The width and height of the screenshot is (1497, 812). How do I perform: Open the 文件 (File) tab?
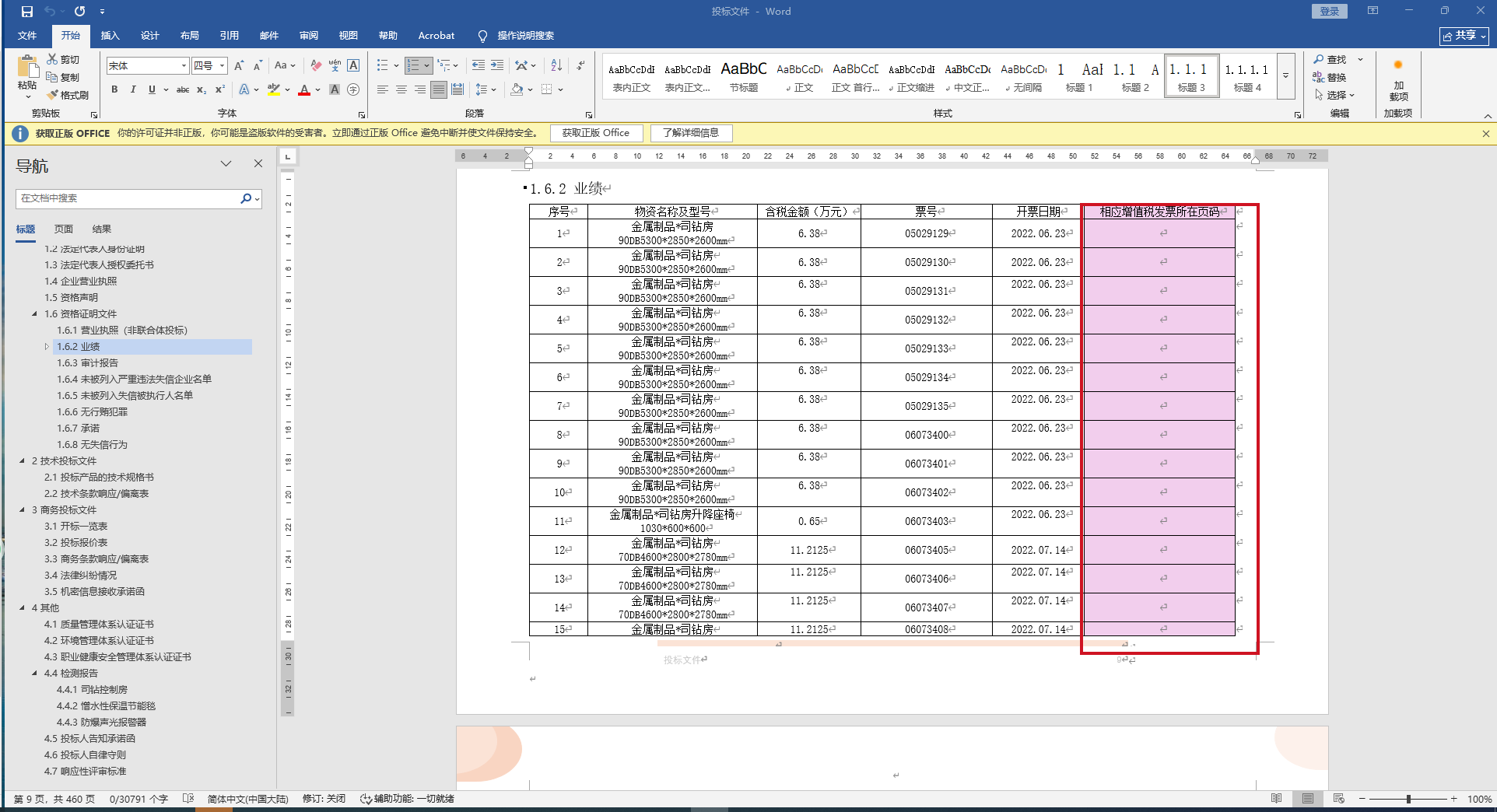27,36
